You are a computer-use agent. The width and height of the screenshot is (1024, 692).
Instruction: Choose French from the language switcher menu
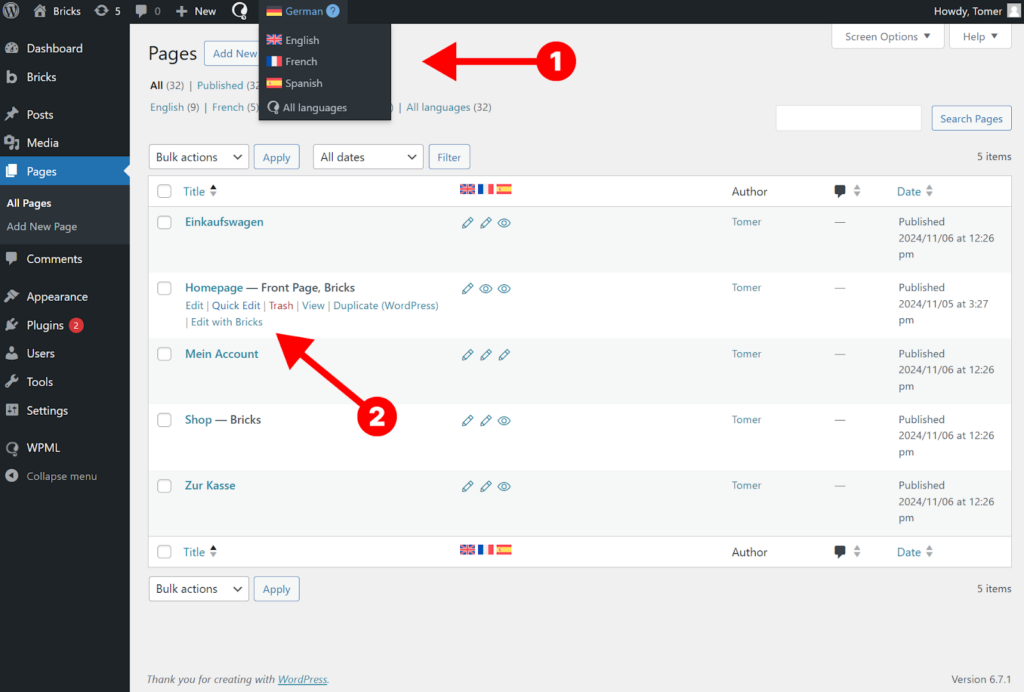300,62
